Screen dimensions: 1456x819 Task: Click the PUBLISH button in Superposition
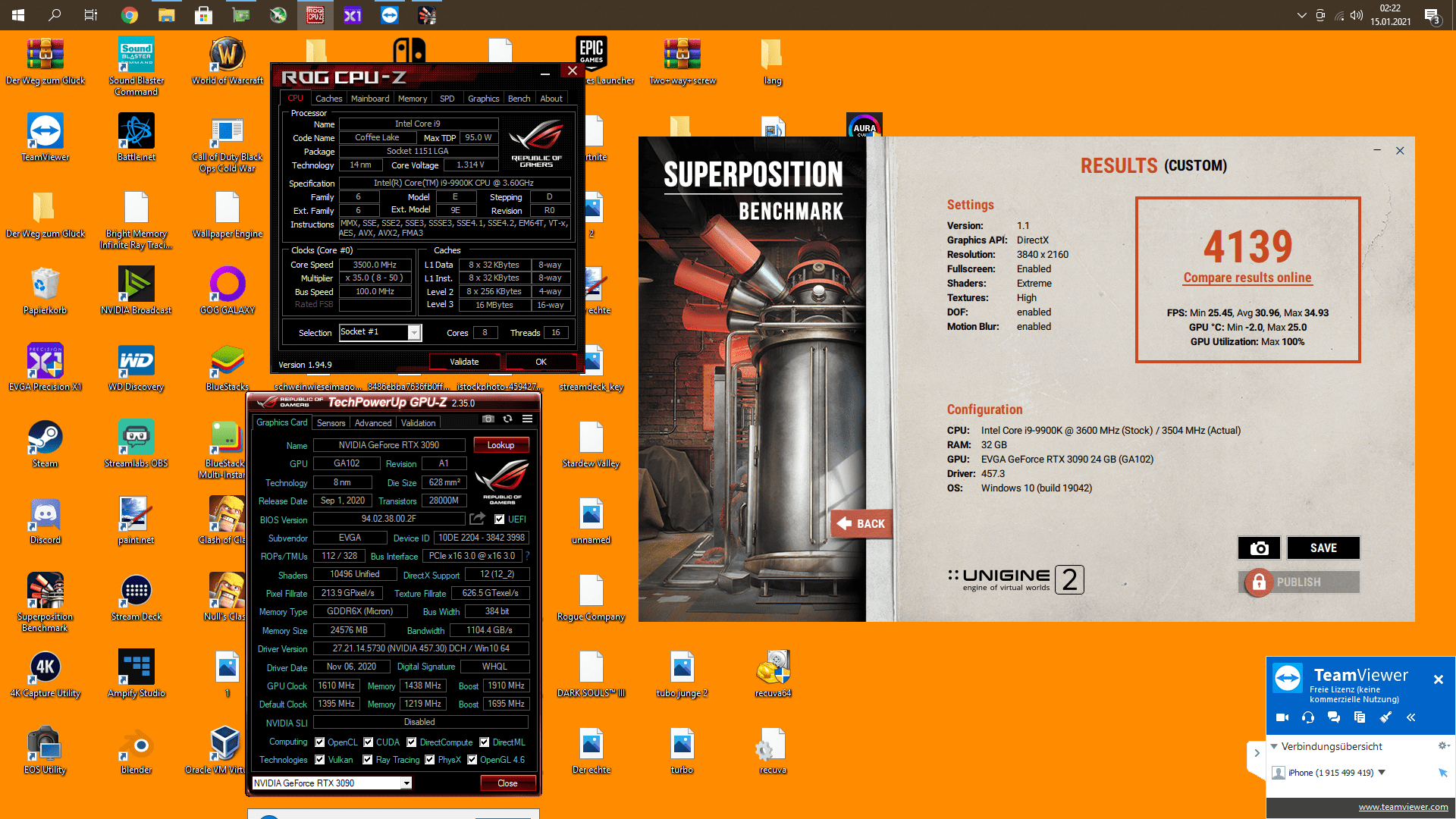[x=1299, y=582]
